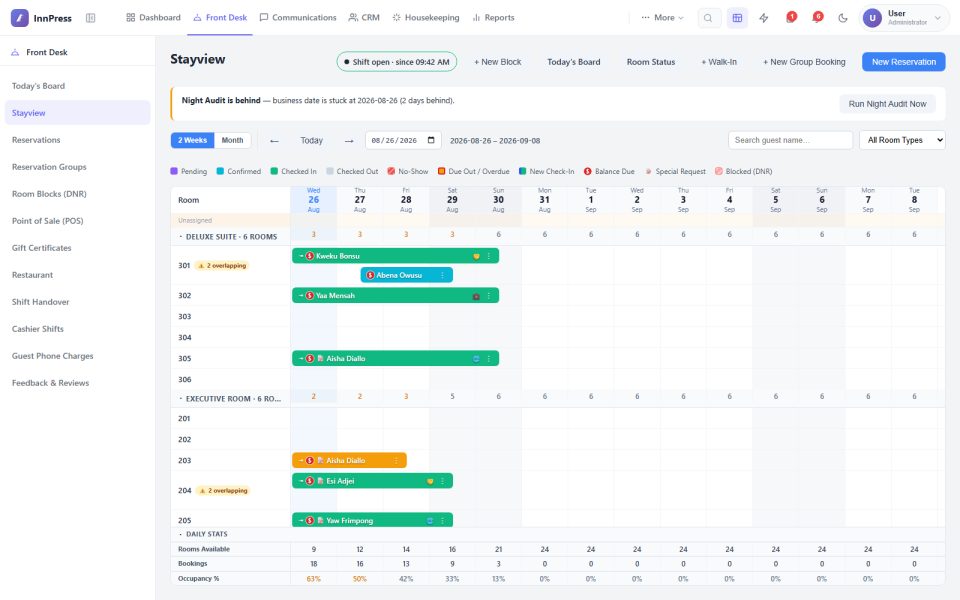Open the All Room Types dropdown

[x=902, y=140]
